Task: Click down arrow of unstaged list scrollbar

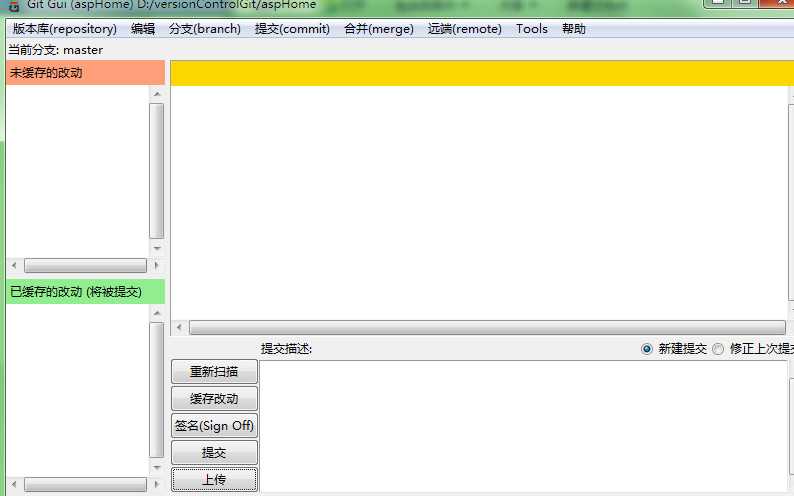Action: (157, 248)
